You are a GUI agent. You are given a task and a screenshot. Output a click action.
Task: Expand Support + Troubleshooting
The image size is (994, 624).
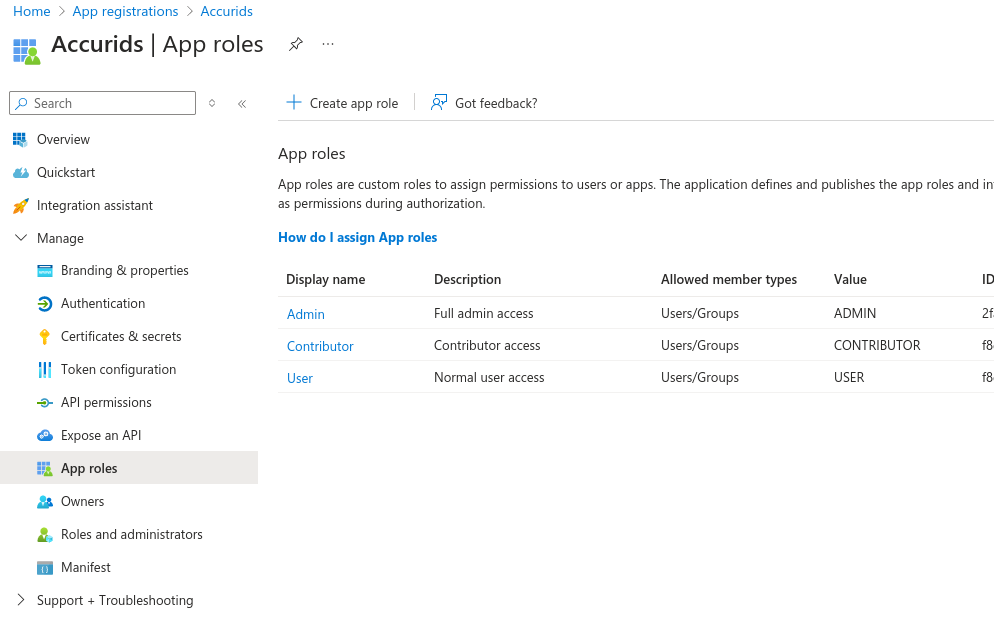20,600
